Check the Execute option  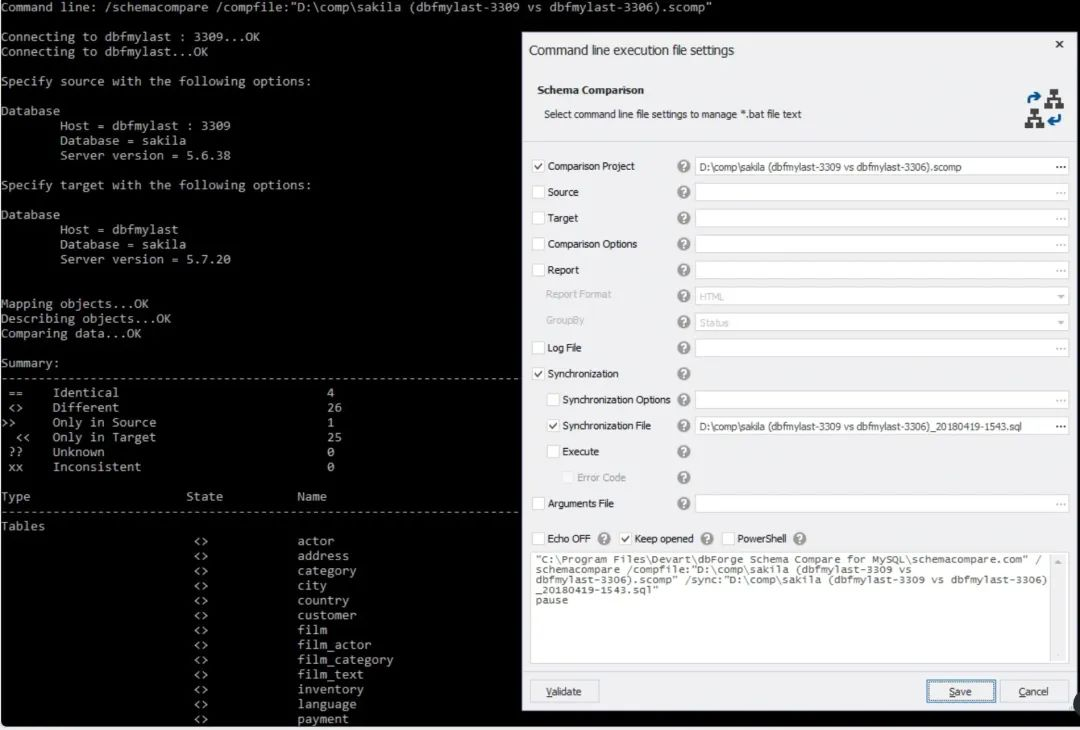tap(553, 451)
